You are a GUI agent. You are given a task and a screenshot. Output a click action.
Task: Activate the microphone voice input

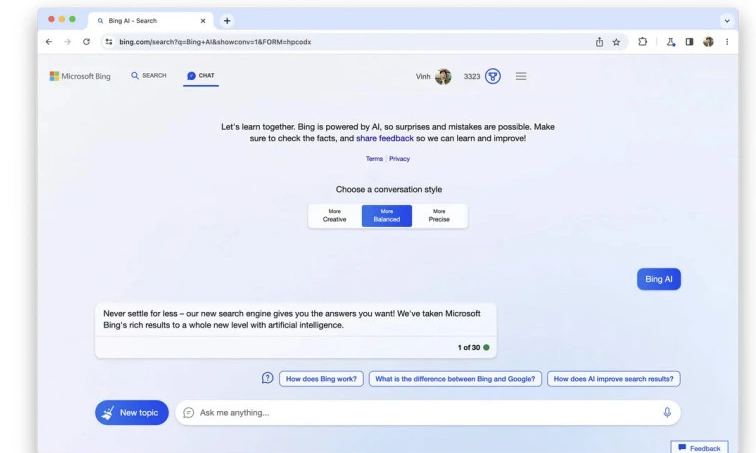coord(667,413)
